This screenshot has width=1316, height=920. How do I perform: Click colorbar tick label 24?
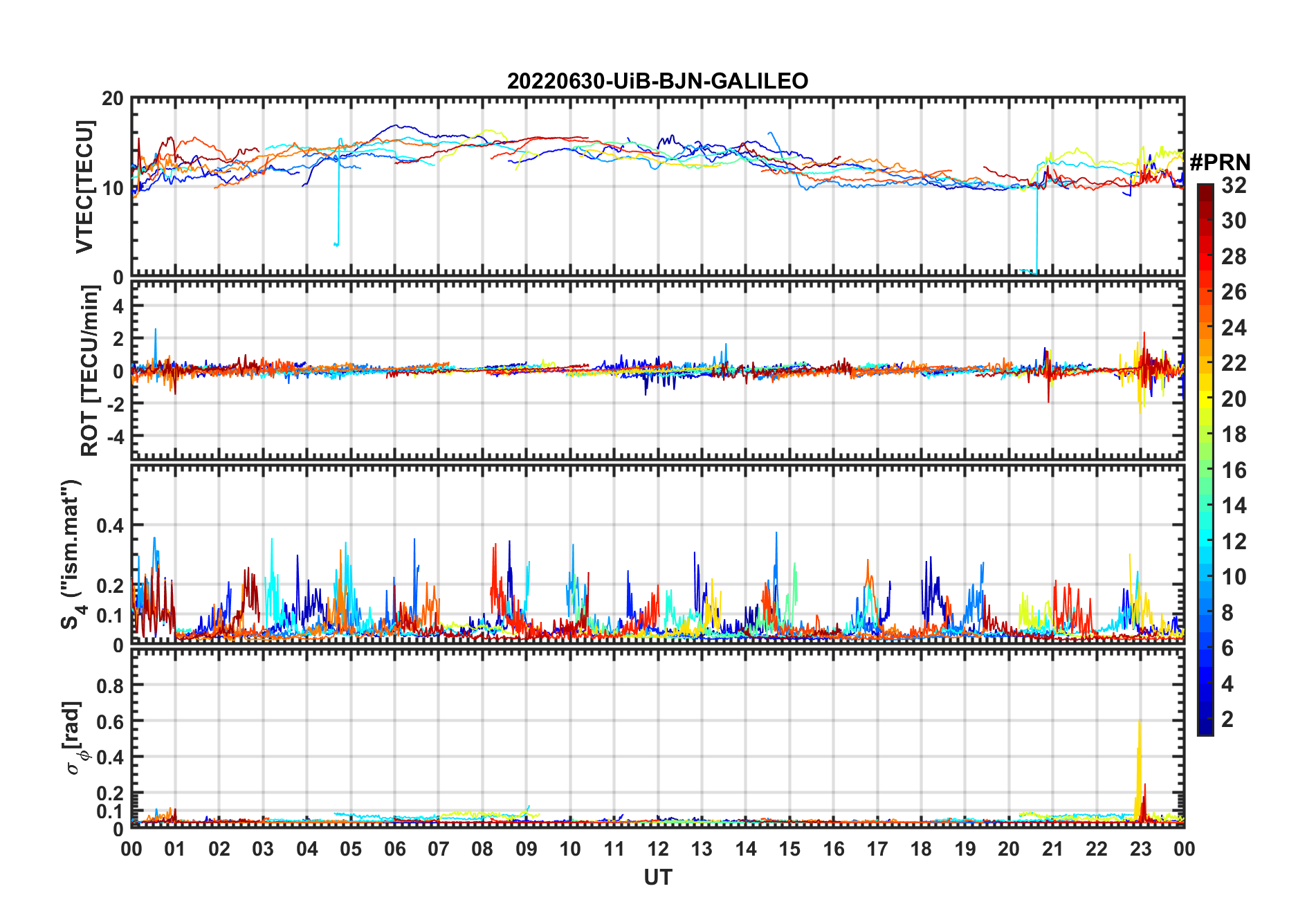pyautogui.click(x=1234, y=328)
